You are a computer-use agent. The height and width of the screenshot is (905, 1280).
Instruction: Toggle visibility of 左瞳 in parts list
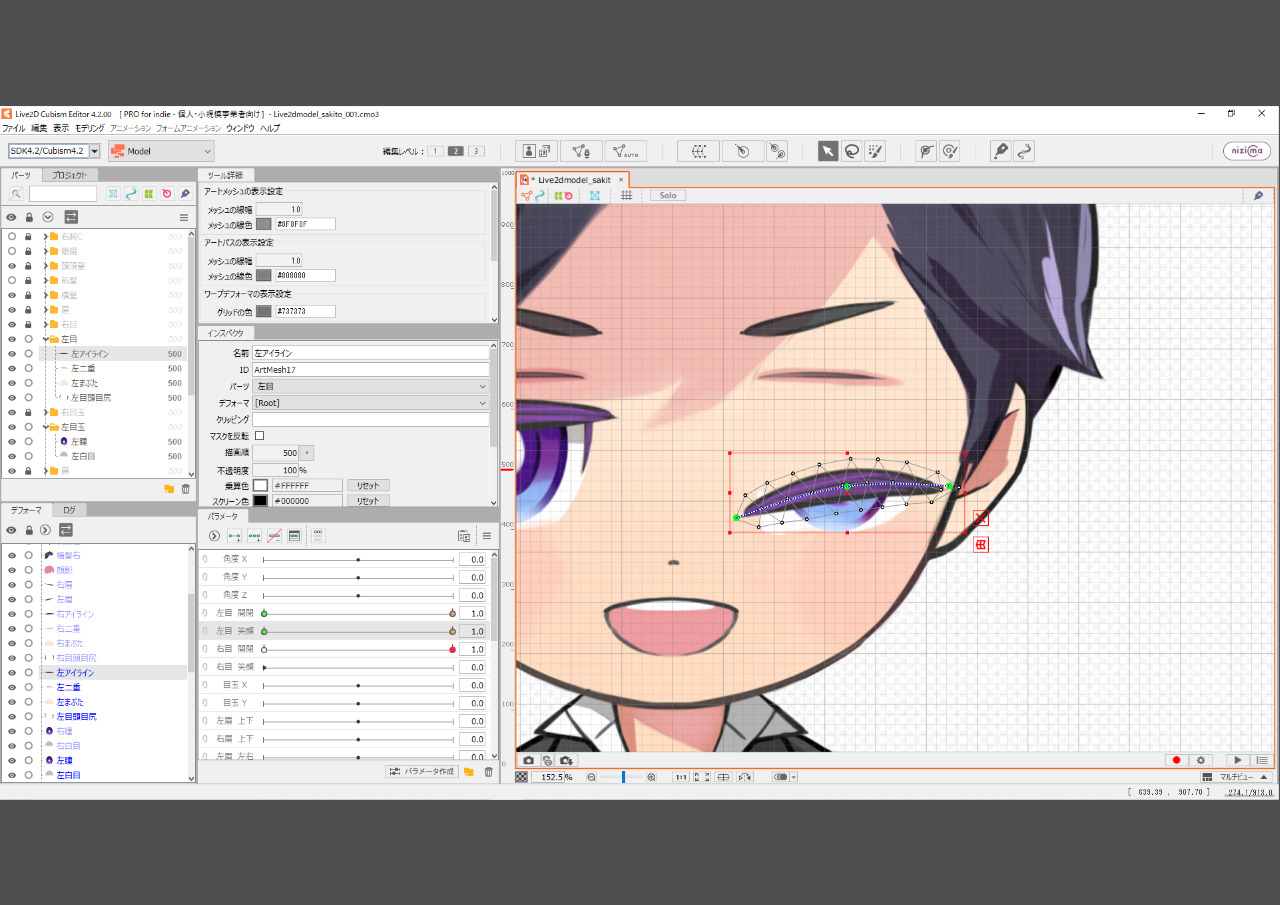12,441
